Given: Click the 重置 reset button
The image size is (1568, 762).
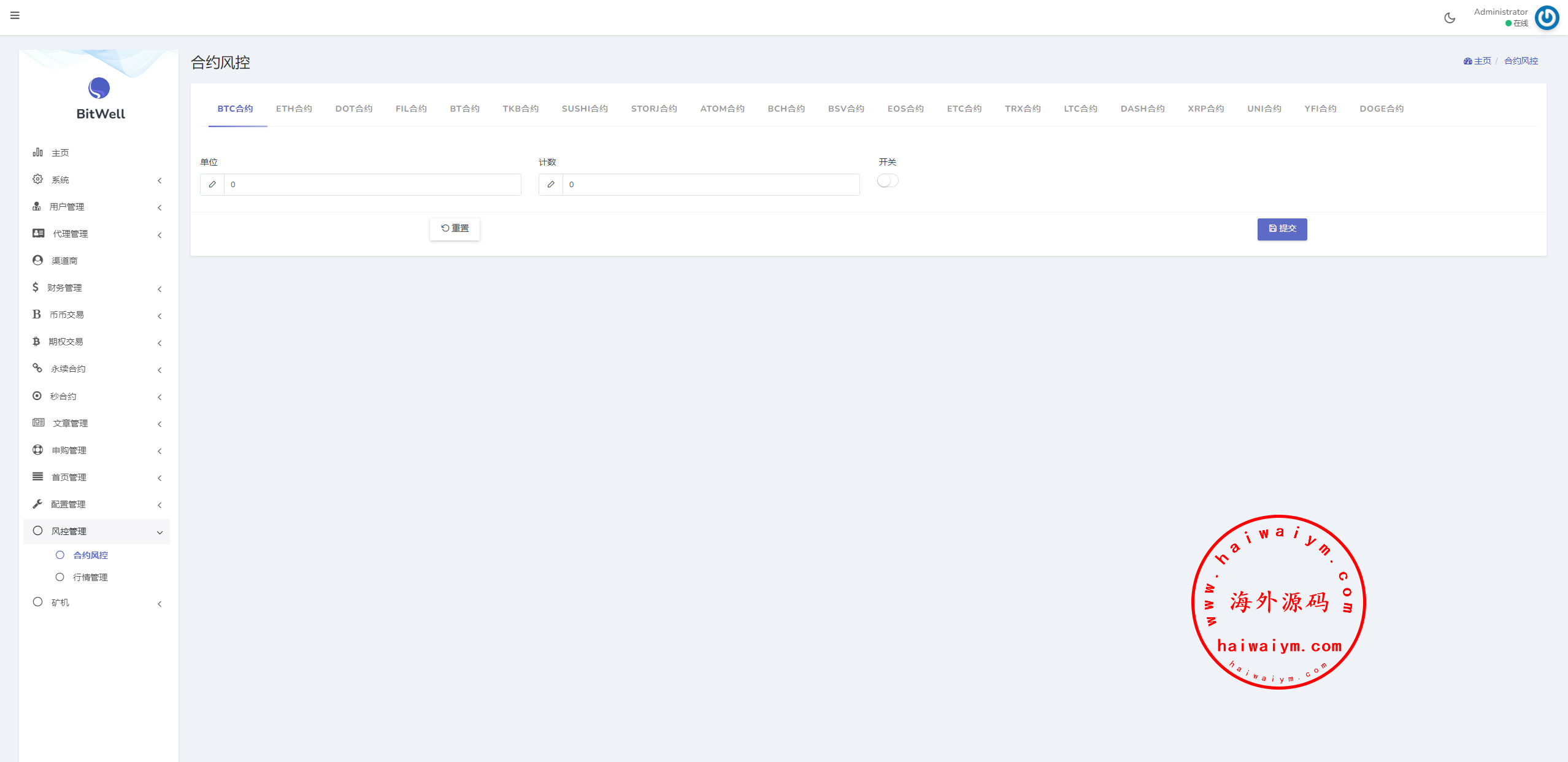Looking at the screenshot, I should pyautogui.click(x=455, y=229).
